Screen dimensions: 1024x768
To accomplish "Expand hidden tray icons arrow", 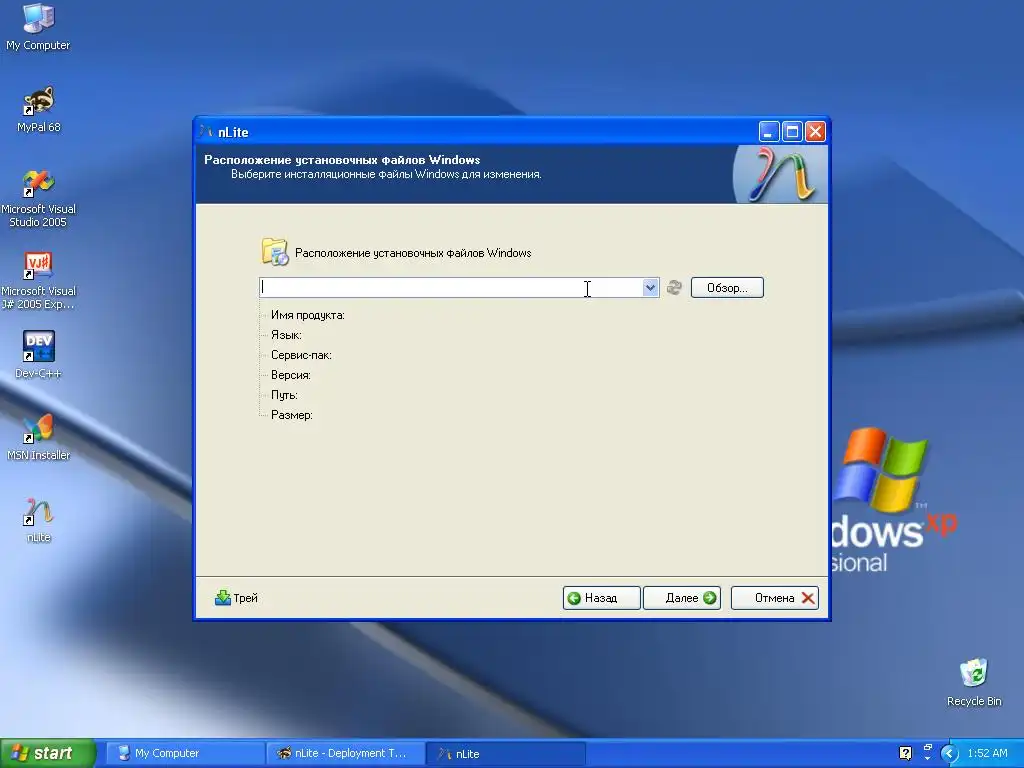I will [x=949, y=753].
